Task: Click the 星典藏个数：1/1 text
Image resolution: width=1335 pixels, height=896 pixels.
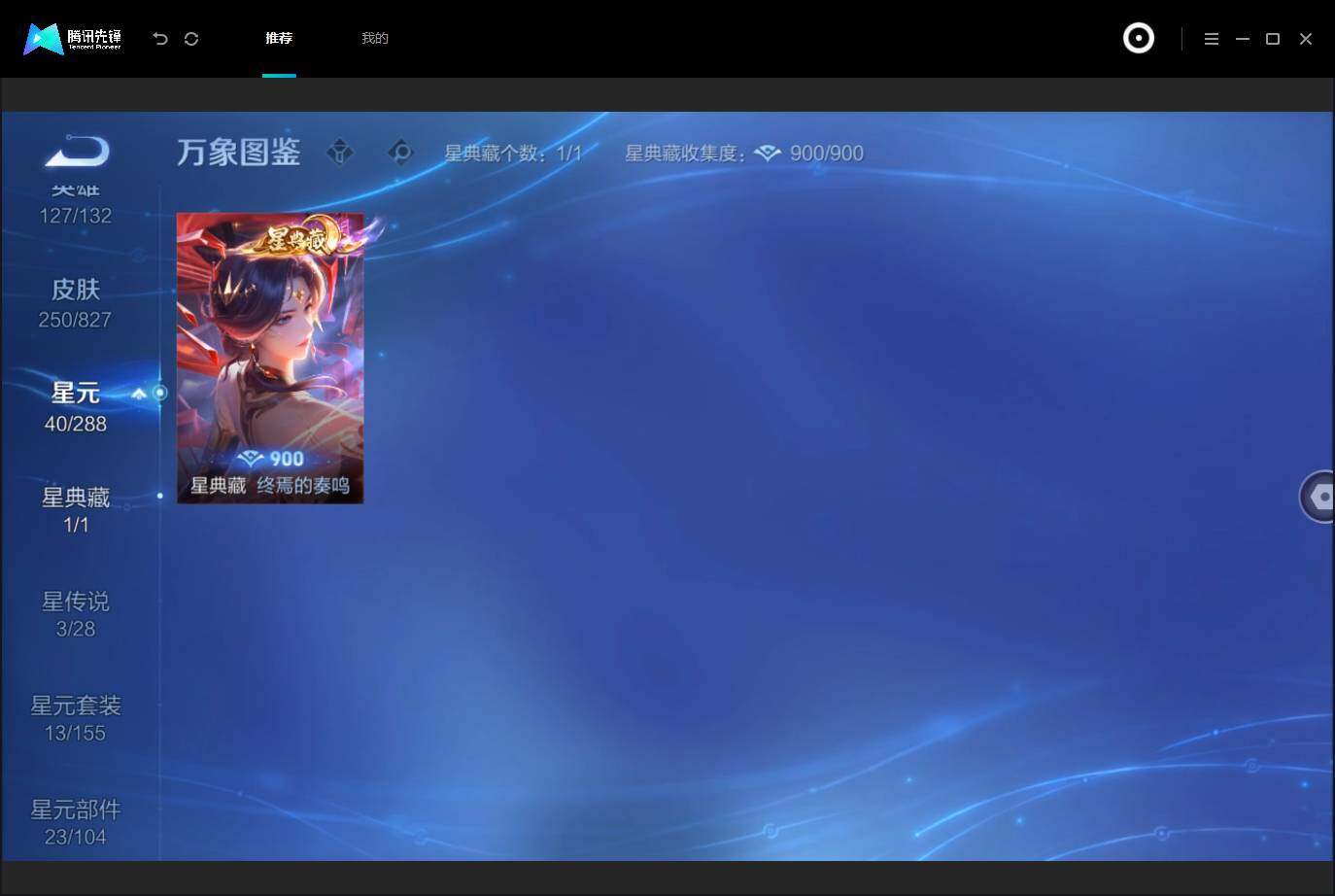Action: 513,154
